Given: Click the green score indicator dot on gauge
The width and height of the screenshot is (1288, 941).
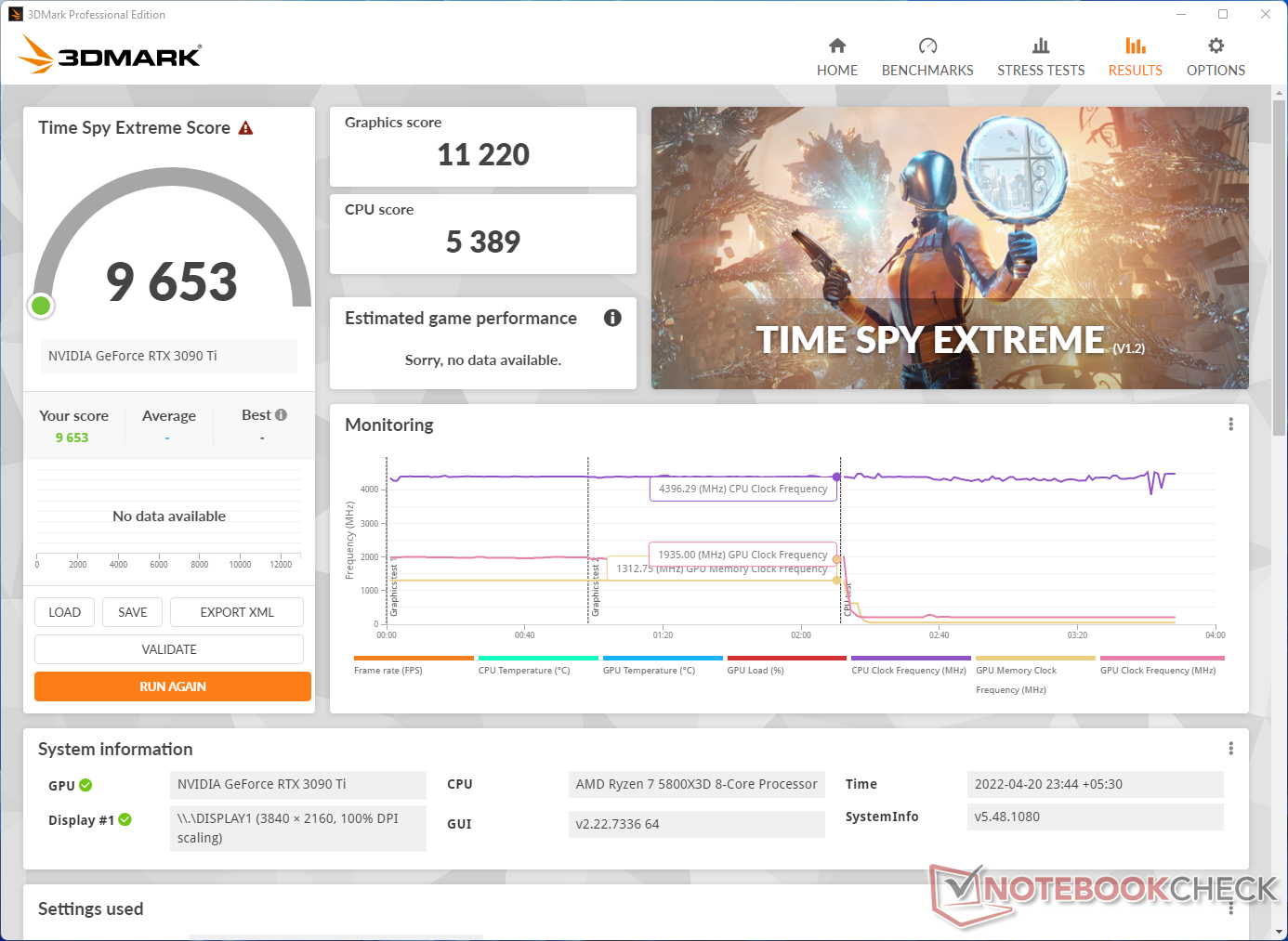Looking at the screenshot, I should pos(41,305).
